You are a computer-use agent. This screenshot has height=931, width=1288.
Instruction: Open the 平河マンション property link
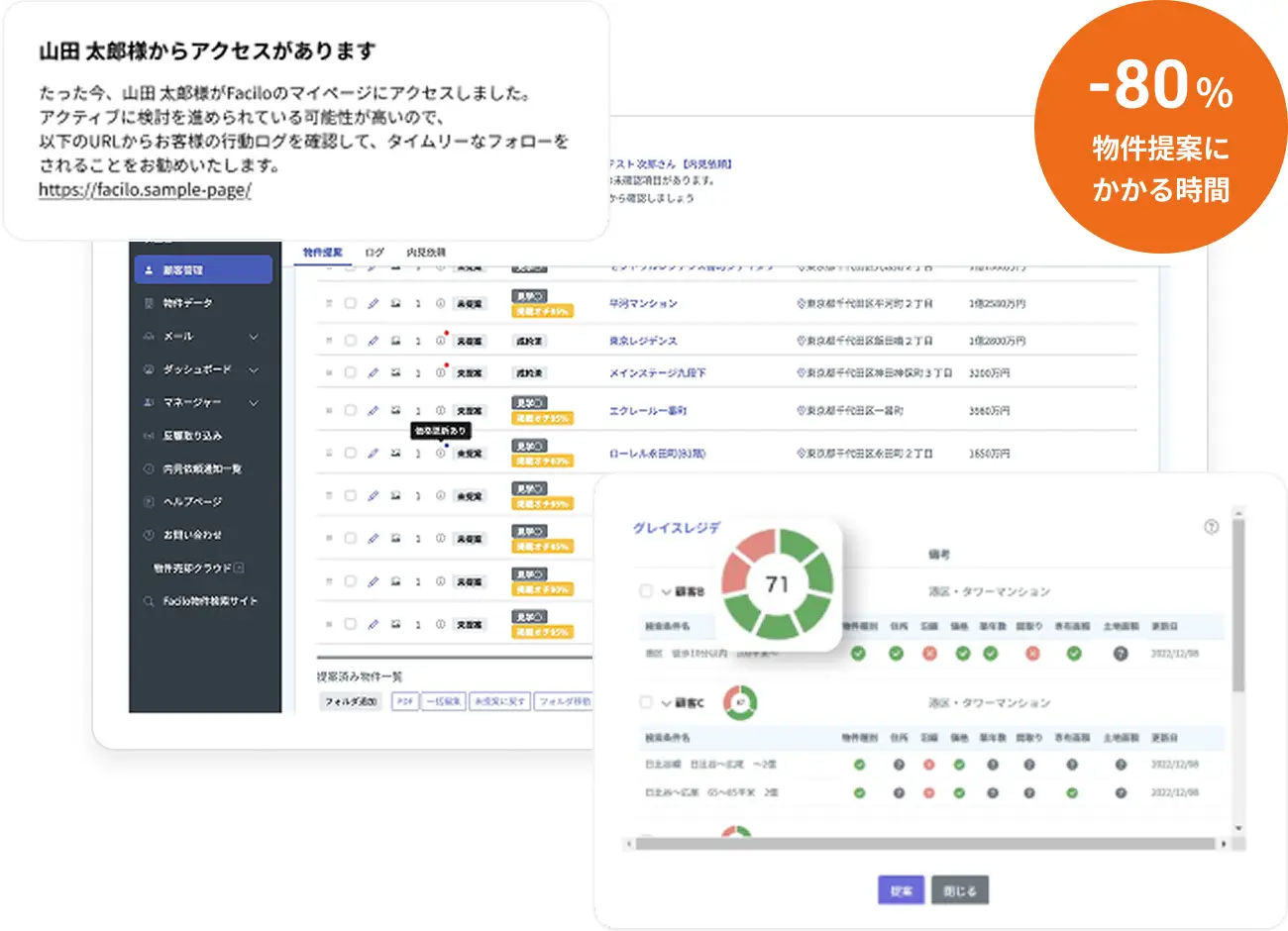coord(643,304)
